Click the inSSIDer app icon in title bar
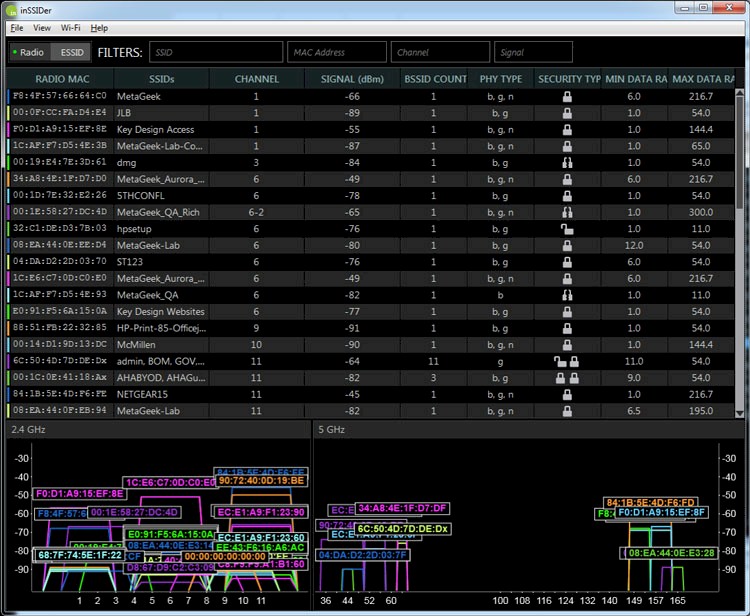The width and height of the screenshot is (750, 616). (x=11, y=10)
